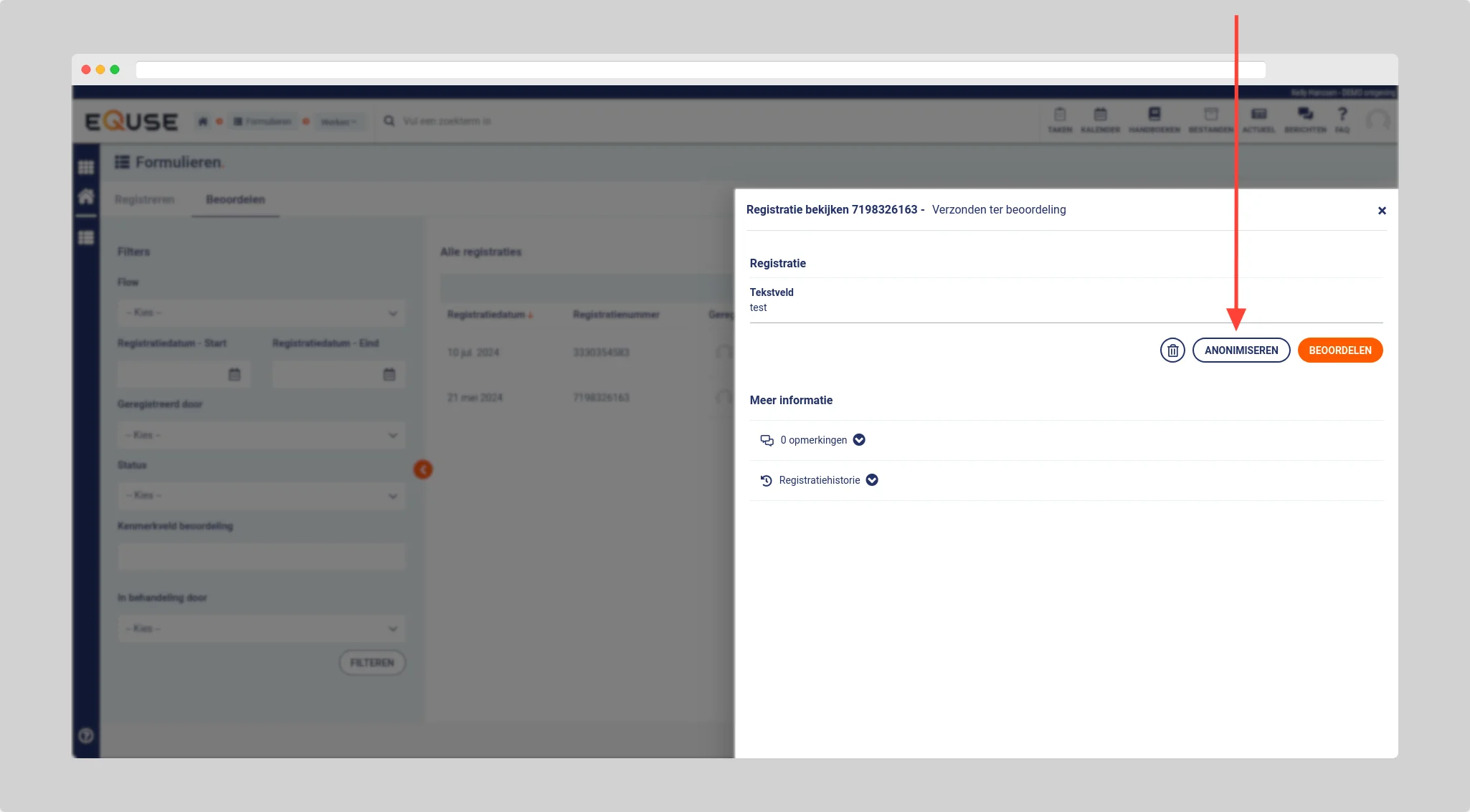The height and width of the screenshot is (812, 1470).
Task: Open the Kalender icon in header
Action: click(1100, 119)
